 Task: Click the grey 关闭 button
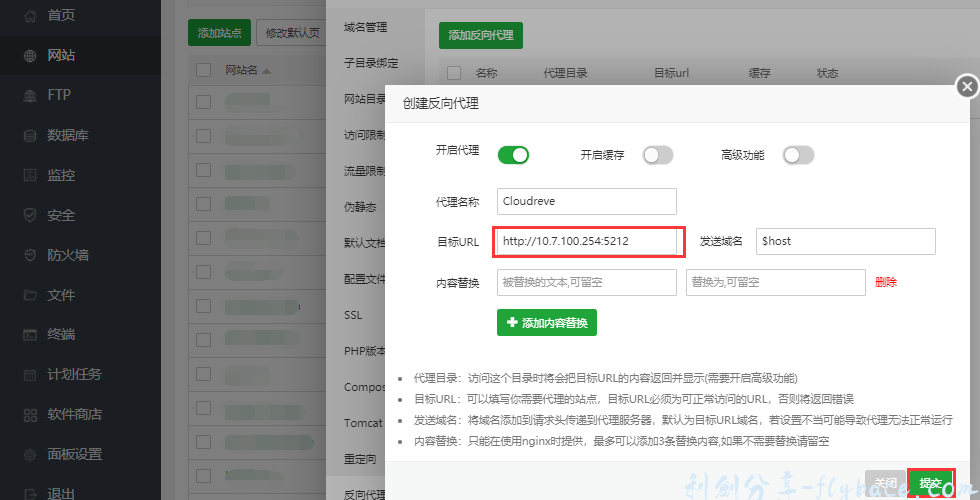[x=885, y=483]
